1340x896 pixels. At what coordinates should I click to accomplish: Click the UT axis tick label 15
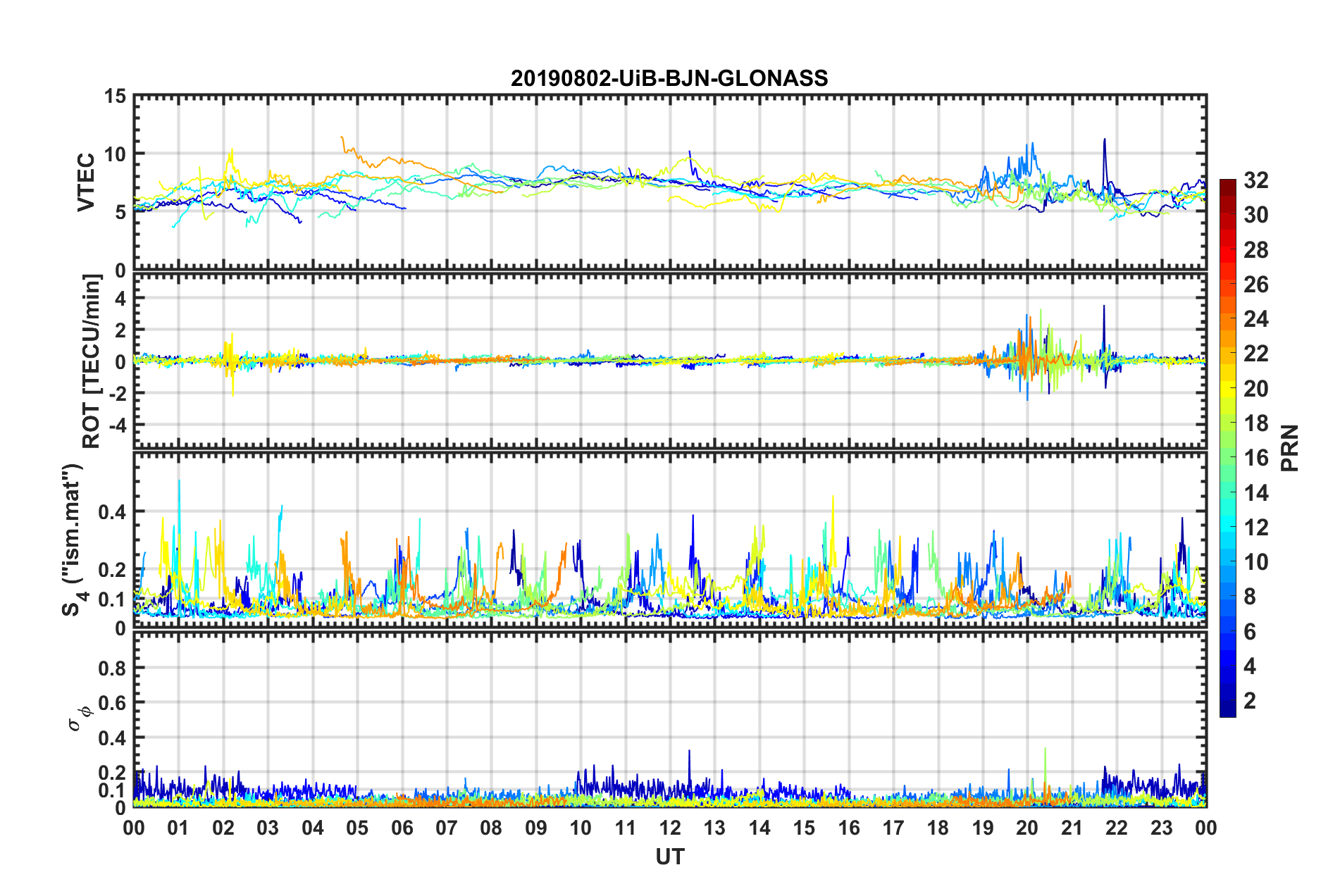805,828
